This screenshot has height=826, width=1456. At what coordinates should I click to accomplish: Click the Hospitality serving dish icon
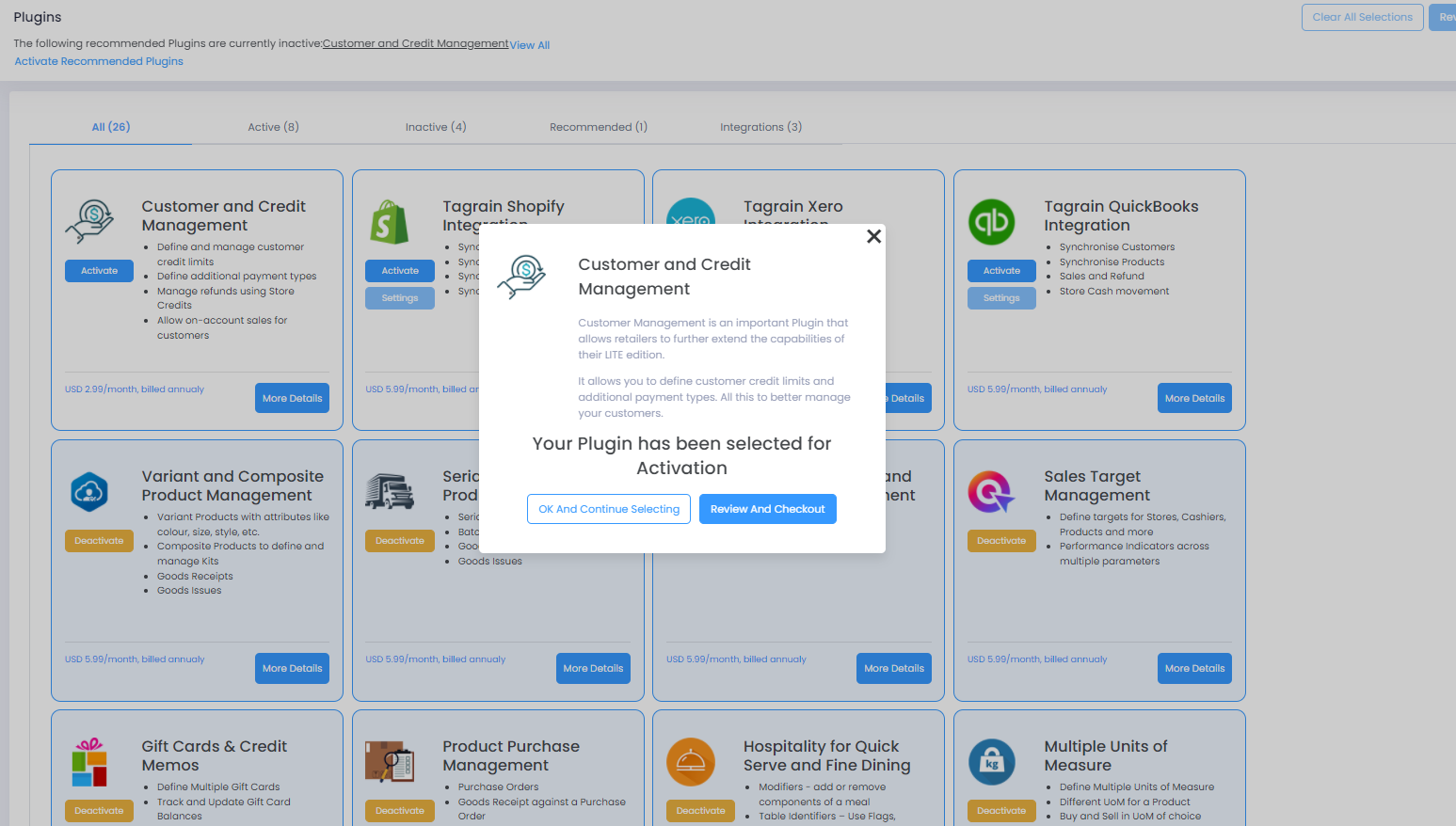pos(691,762)
